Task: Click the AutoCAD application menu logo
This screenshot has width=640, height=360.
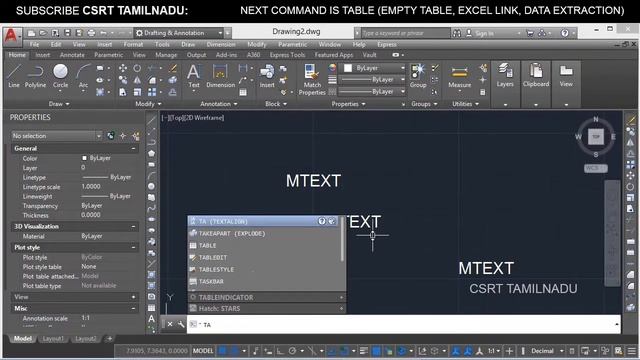Action: (x=11, y=36)
